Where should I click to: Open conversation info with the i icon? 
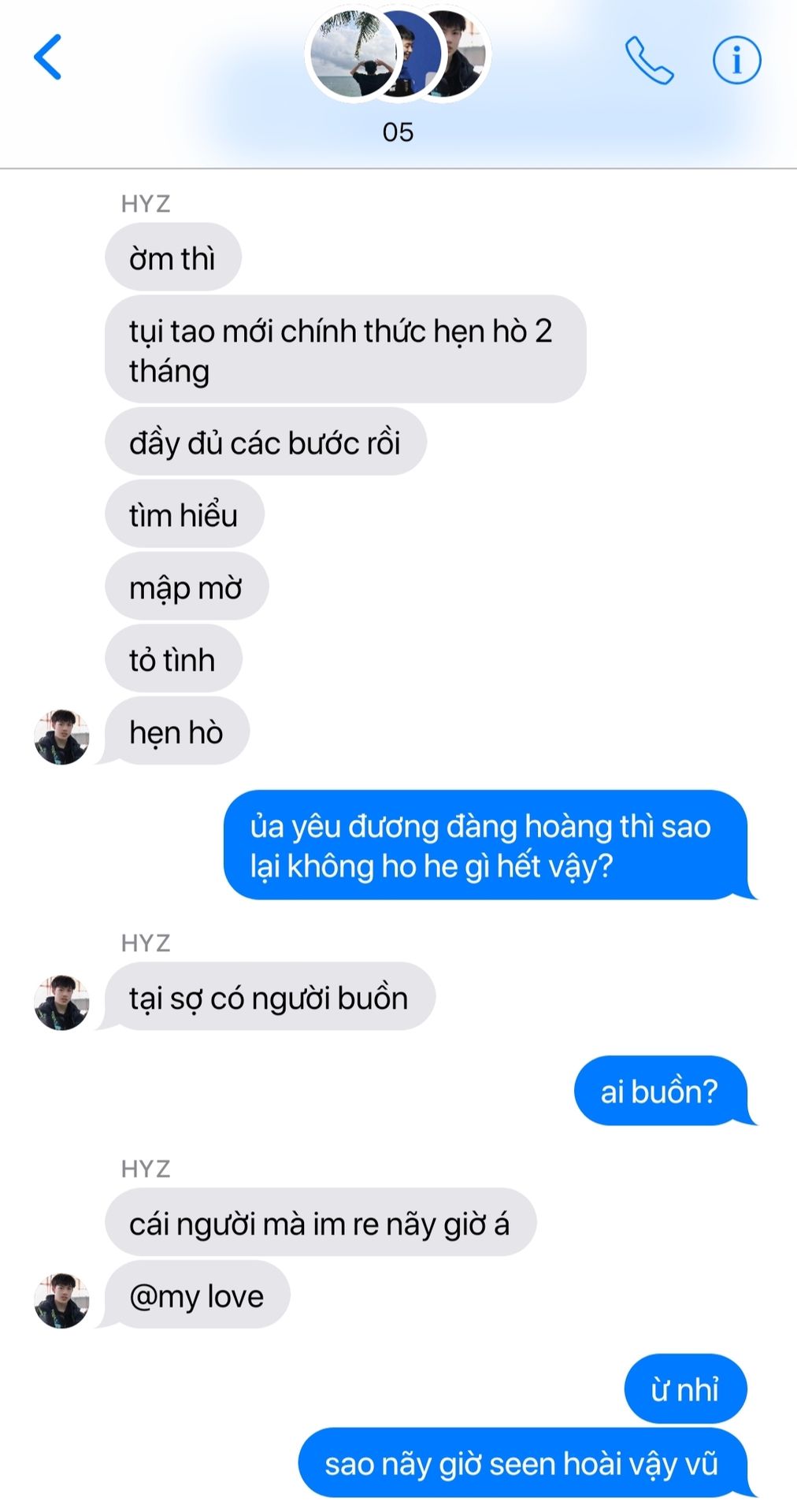click(x=736, y=60)
